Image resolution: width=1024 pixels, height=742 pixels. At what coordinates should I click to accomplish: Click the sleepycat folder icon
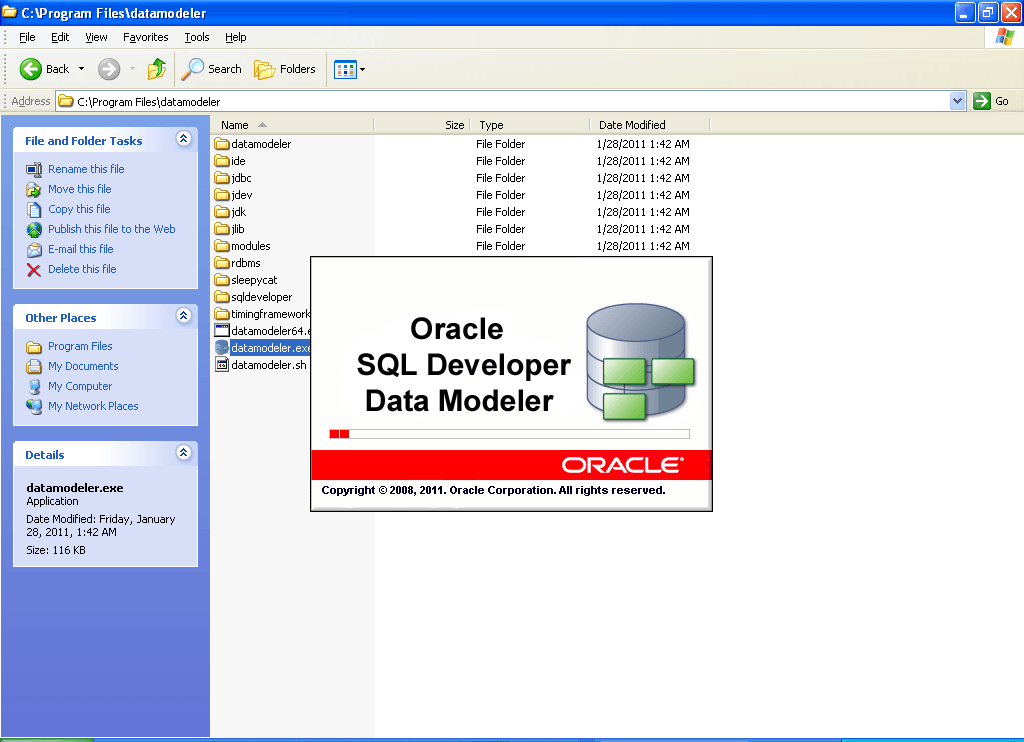[x=222, y=280]
